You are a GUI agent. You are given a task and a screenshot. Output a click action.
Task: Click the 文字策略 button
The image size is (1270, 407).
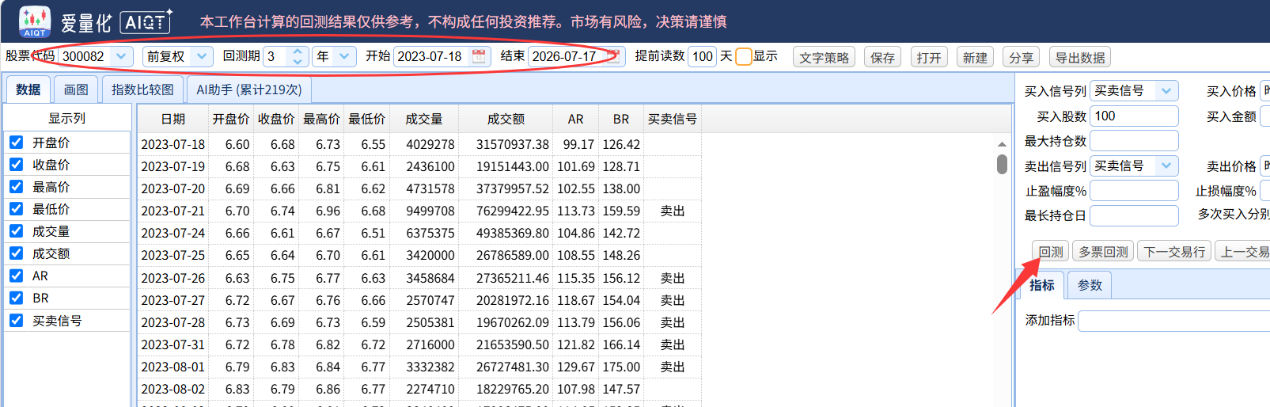coord(824,57)
